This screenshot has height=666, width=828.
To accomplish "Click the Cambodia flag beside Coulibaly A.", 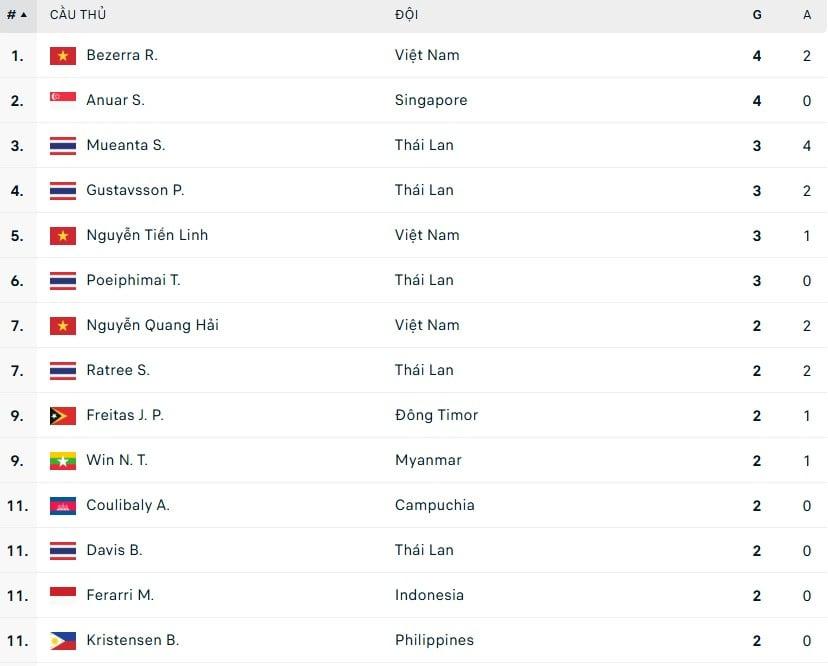I will click(x=63, y=505).
